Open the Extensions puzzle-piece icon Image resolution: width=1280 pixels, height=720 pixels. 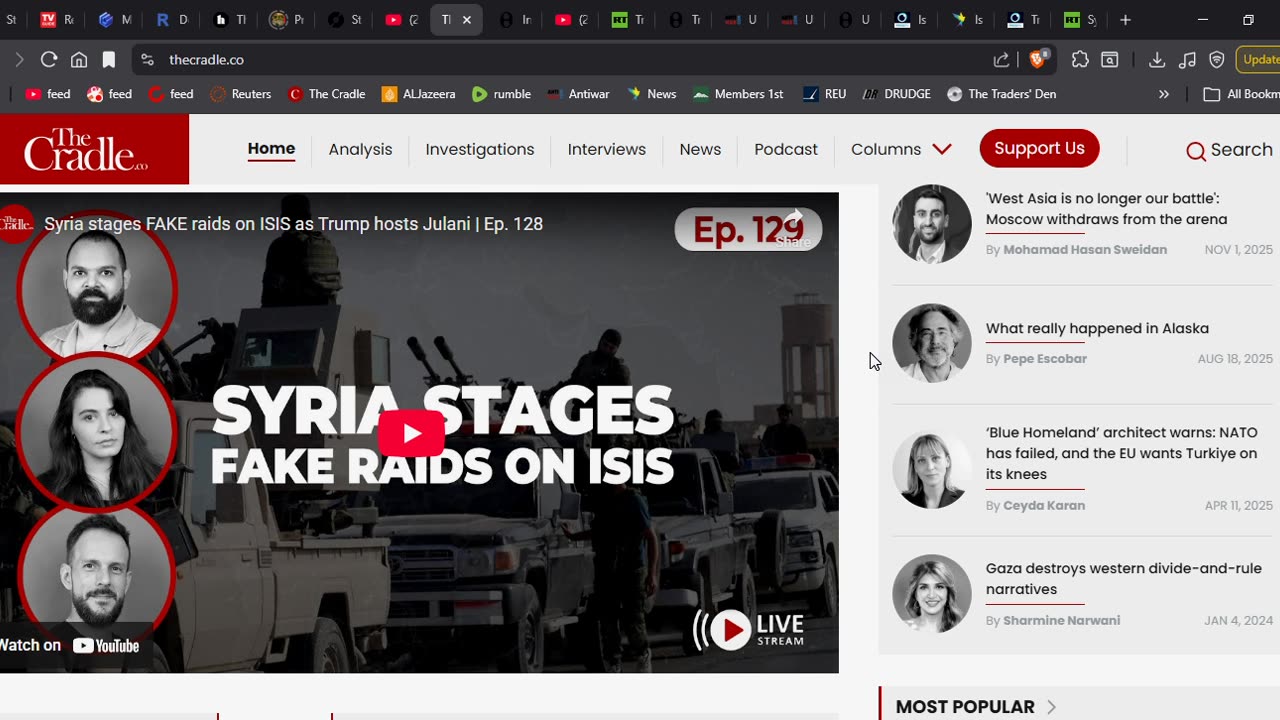click(1080, 60)
